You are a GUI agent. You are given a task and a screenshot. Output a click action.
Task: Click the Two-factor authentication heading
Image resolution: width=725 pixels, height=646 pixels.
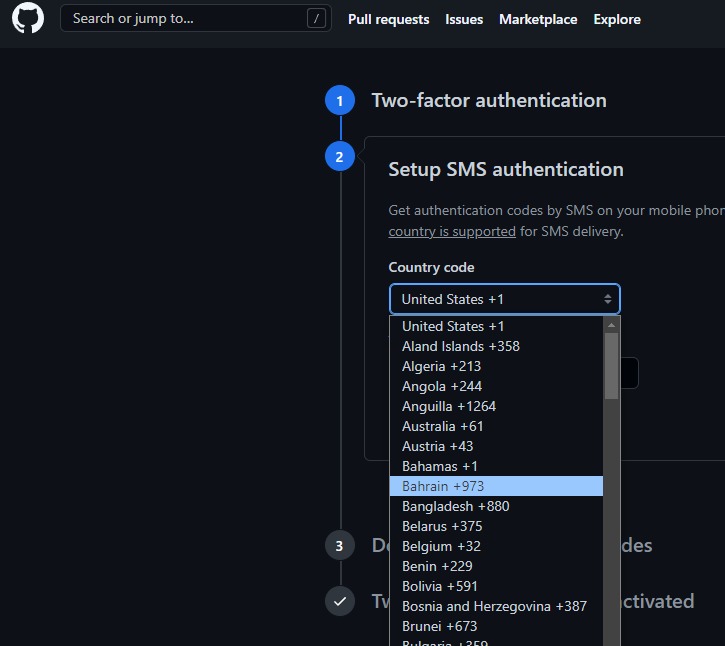point(489,100)
